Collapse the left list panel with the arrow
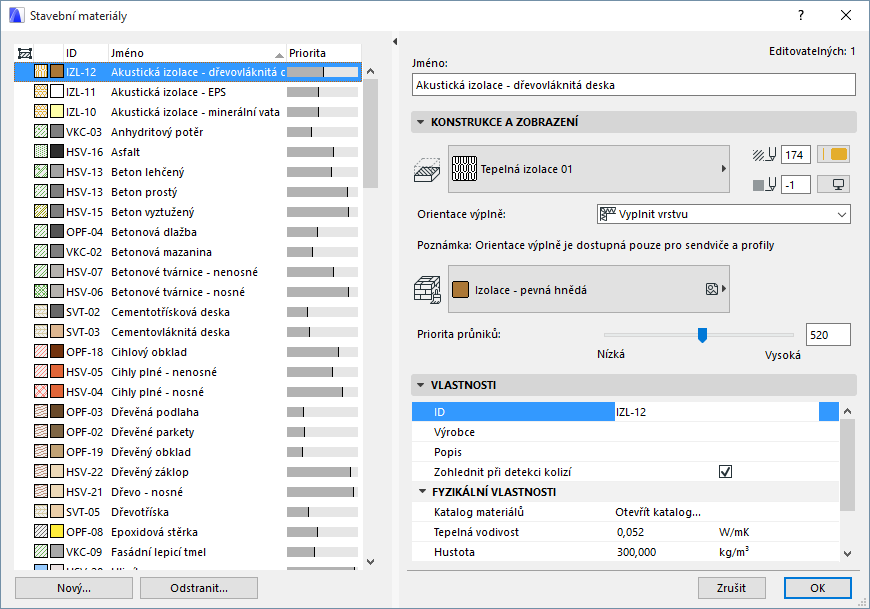 click(x=394, y=42)
